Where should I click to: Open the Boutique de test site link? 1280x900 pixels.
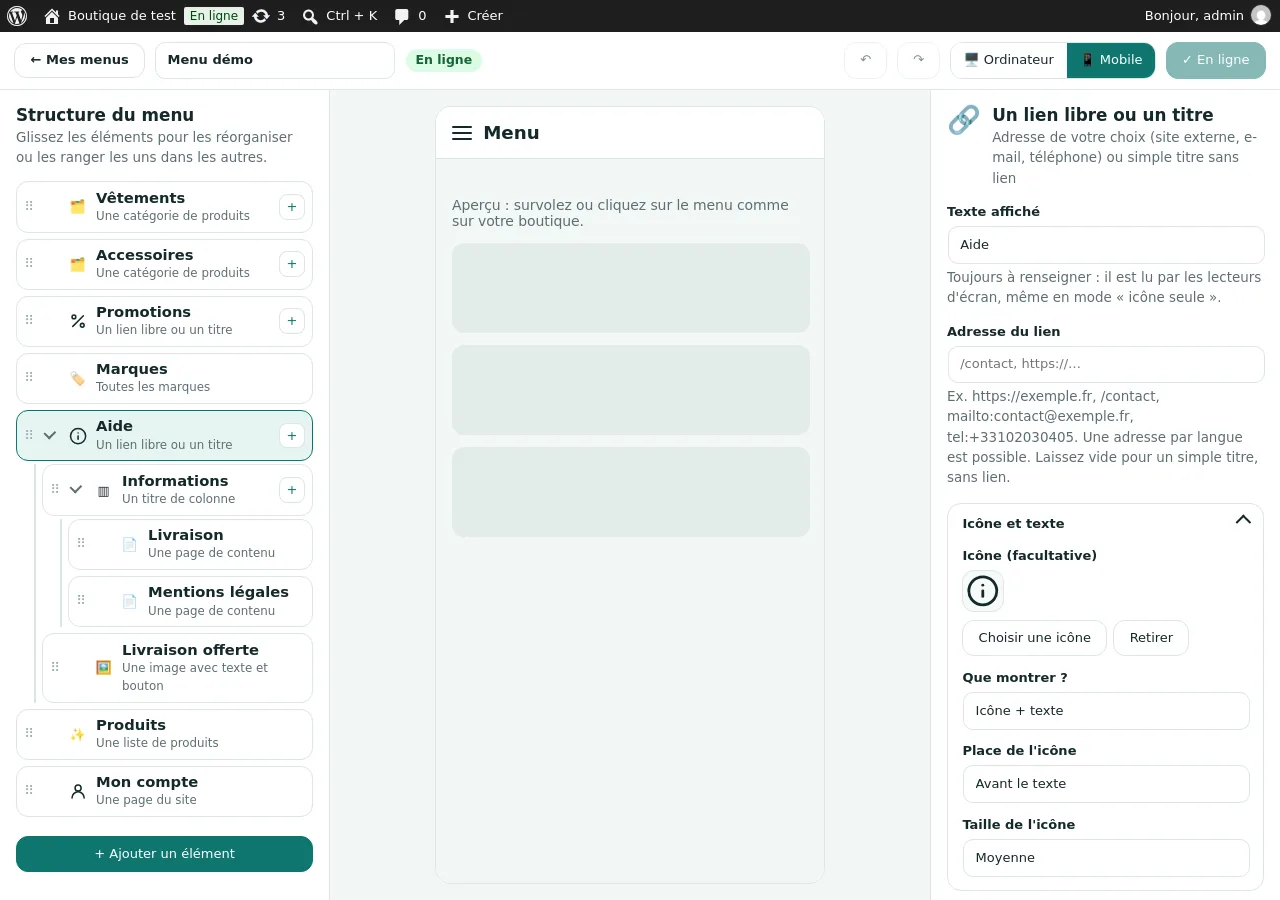pyautogui.click(x=110, y=16)
